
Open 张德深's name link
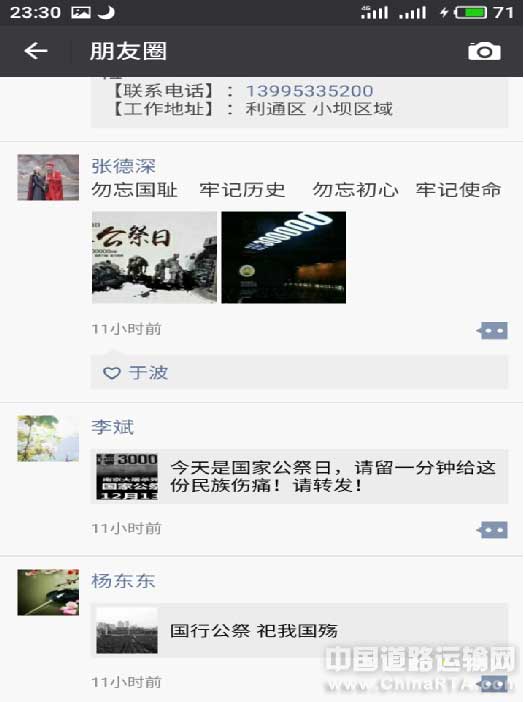124,166
